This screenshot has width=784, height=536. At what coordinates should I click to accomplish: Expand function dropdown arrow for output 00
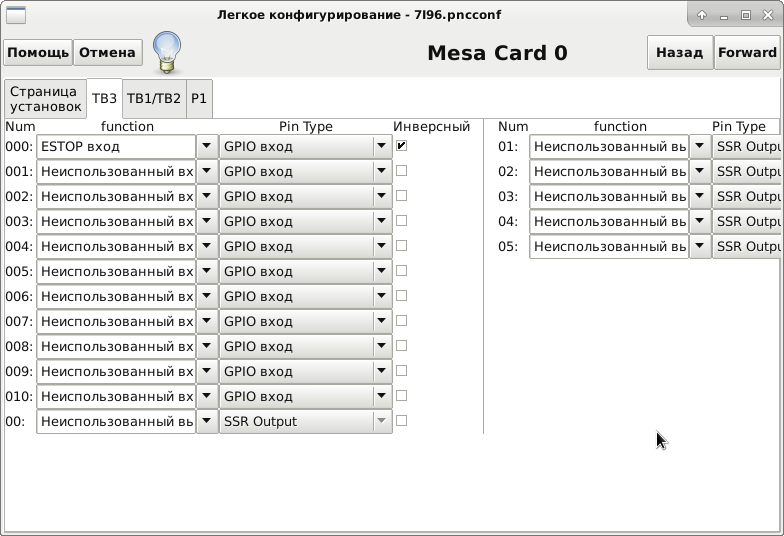coord(206,422)
